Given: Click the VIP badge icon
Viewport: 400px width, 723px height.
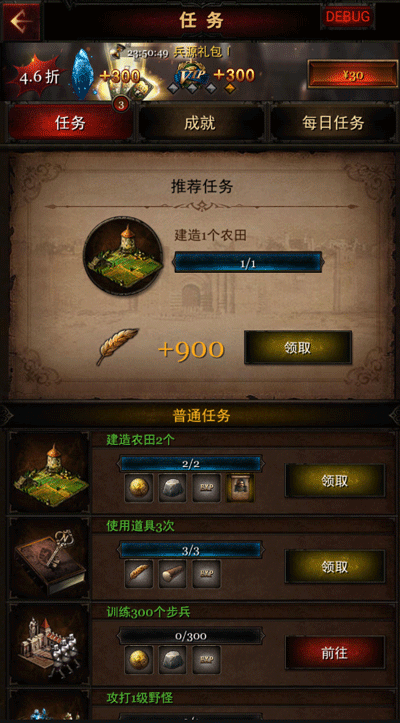Looking at the screenshot, I should coord(191,73).
